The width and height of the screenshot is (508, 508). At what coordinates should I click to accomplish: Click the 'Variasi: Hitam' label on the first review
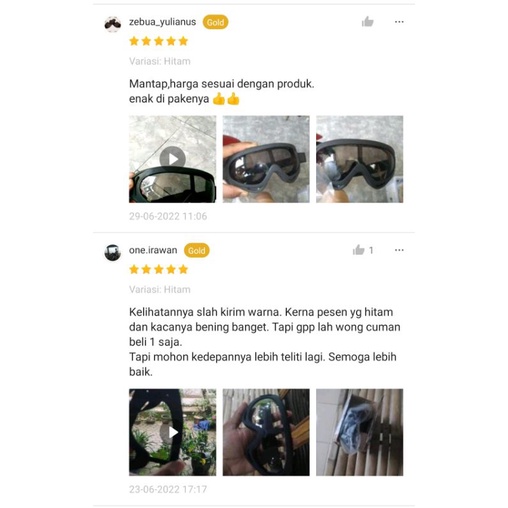[x=160, y=61]
